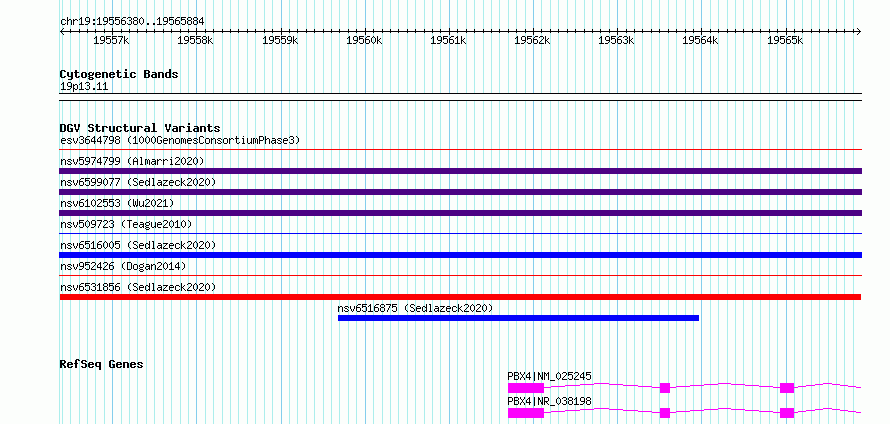This screenshot has width=890, height=424.
Task: Open variant nsv6599077 (Sedlazeck2020) label
Action: [138, 182]
